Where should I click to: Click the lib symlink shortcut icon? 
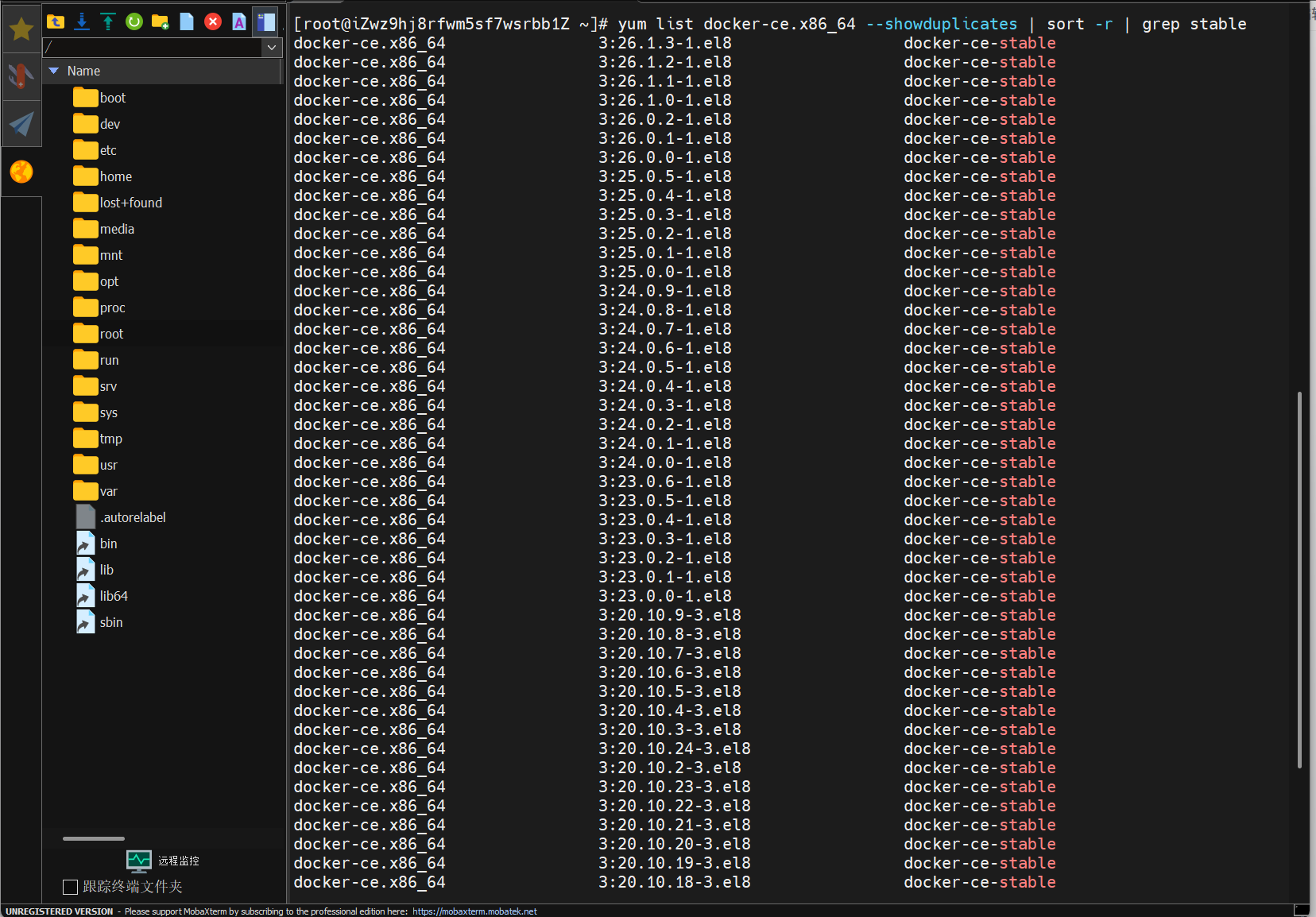(86, 570)
